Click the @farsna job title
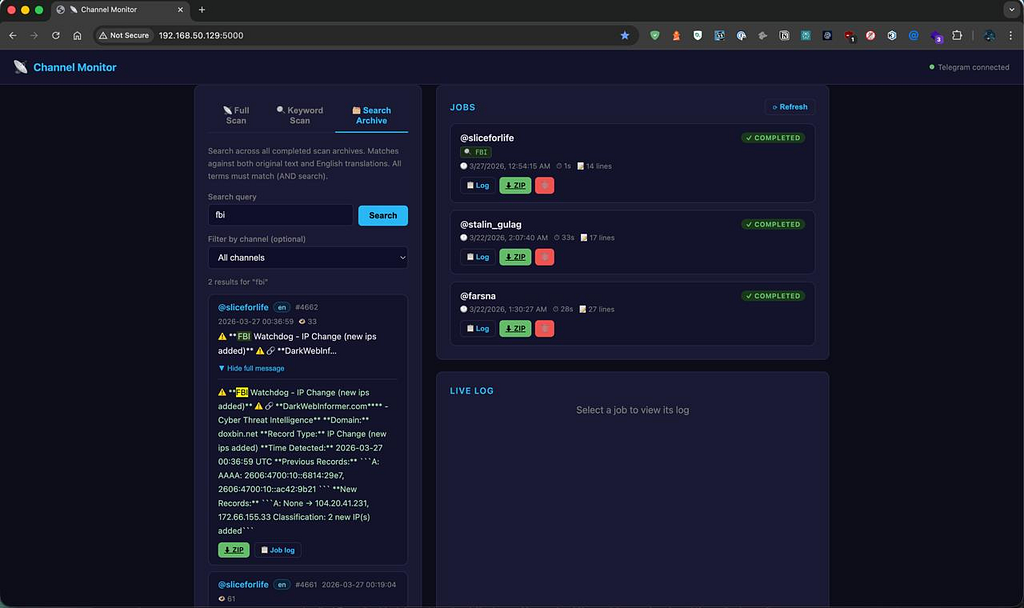1024x608 pixels. click(x=478, y=296)
